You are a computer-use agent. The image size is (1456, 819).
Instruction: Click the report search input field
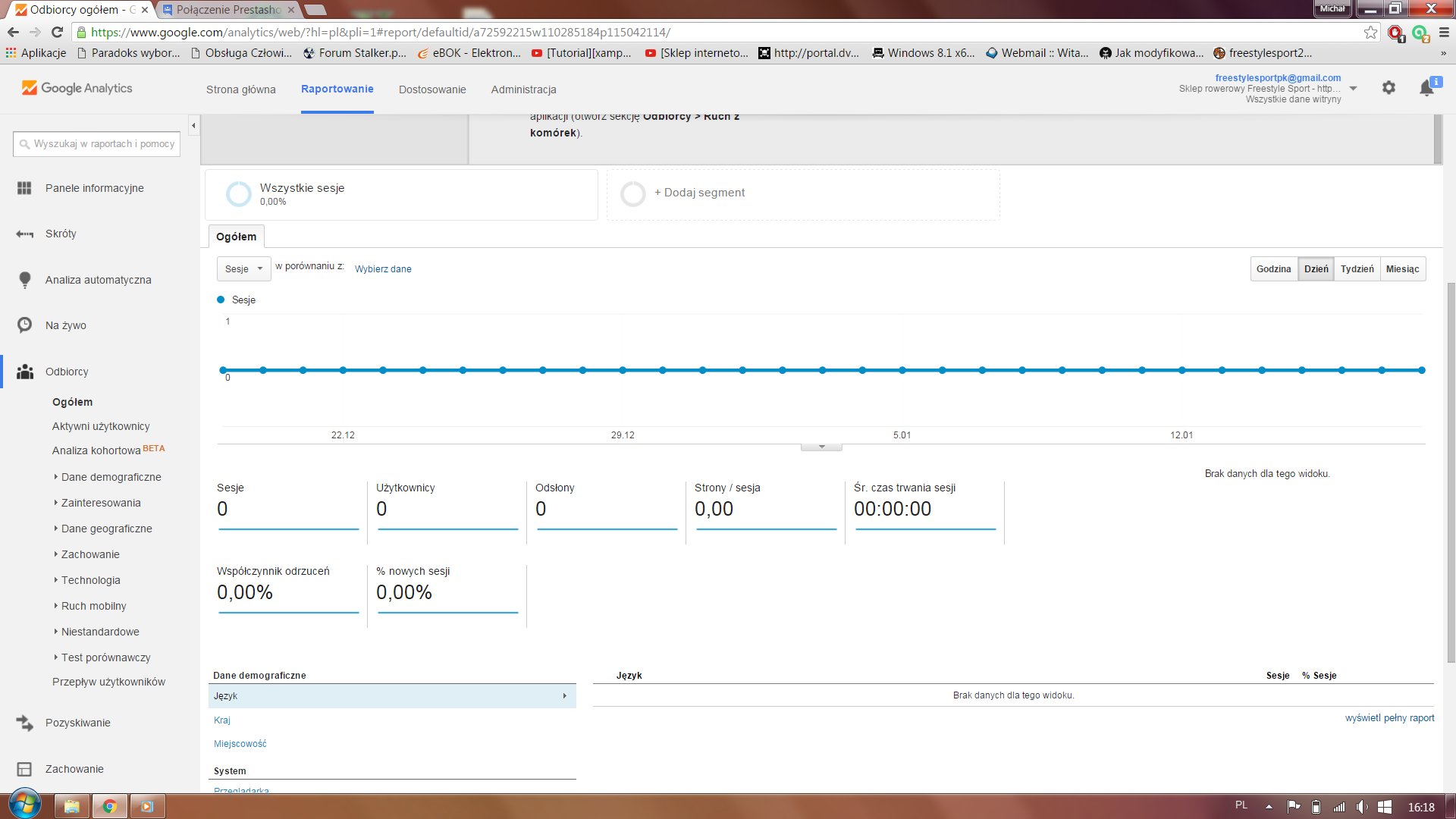(97, 144)
